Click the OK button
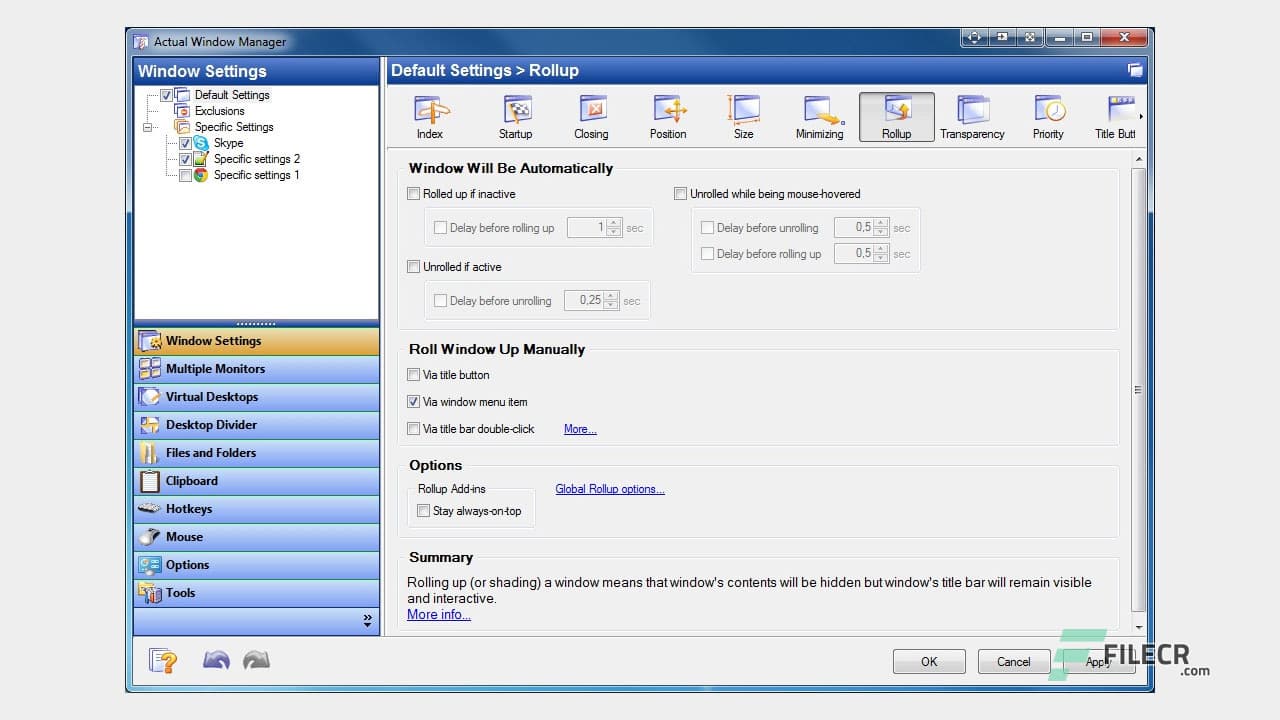The width and height of the screenshot is (1280, 720). pyautogui.click(x=928, y=661)
